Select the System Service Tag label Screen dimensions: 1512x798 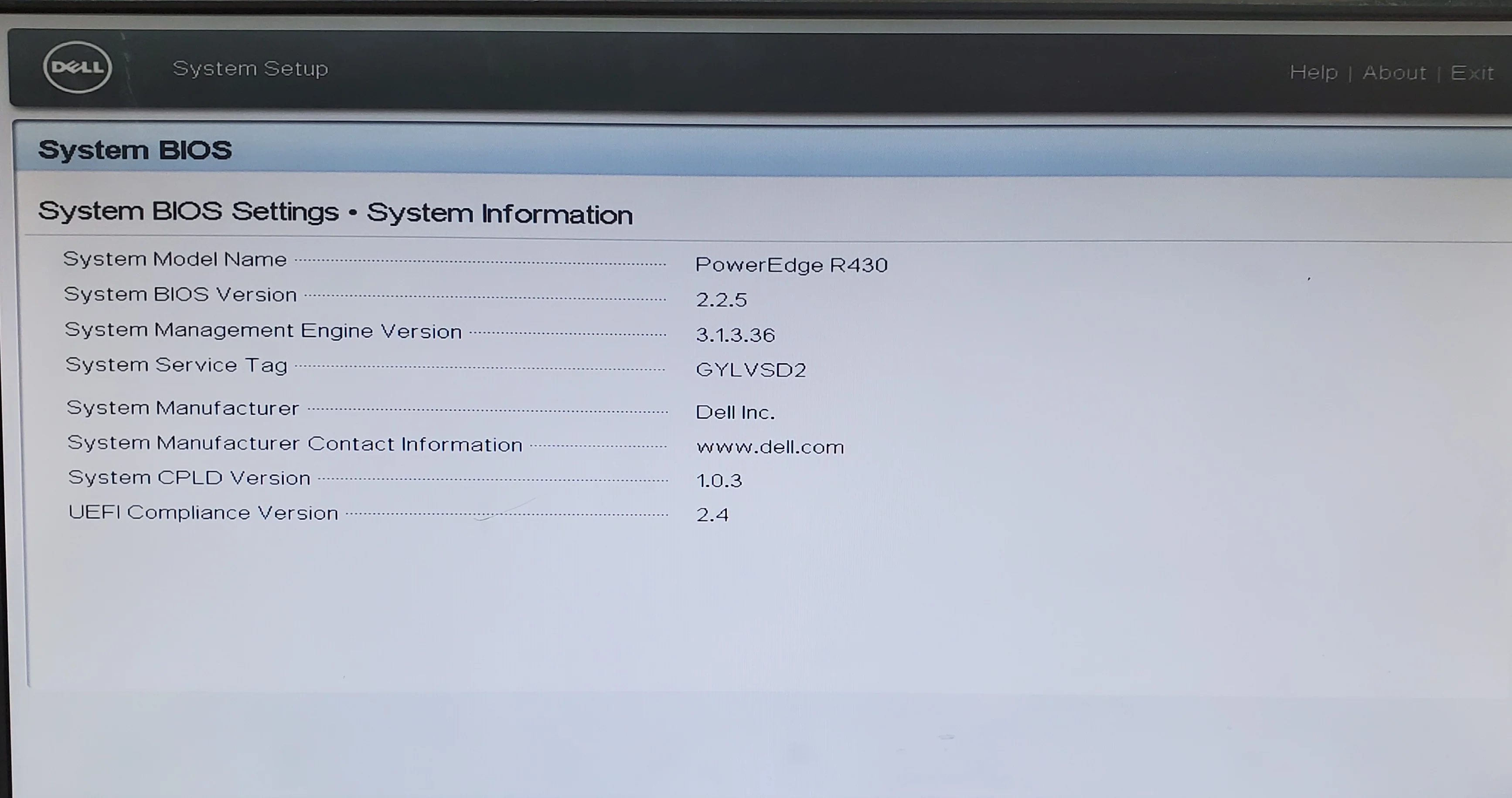[177, 365]
